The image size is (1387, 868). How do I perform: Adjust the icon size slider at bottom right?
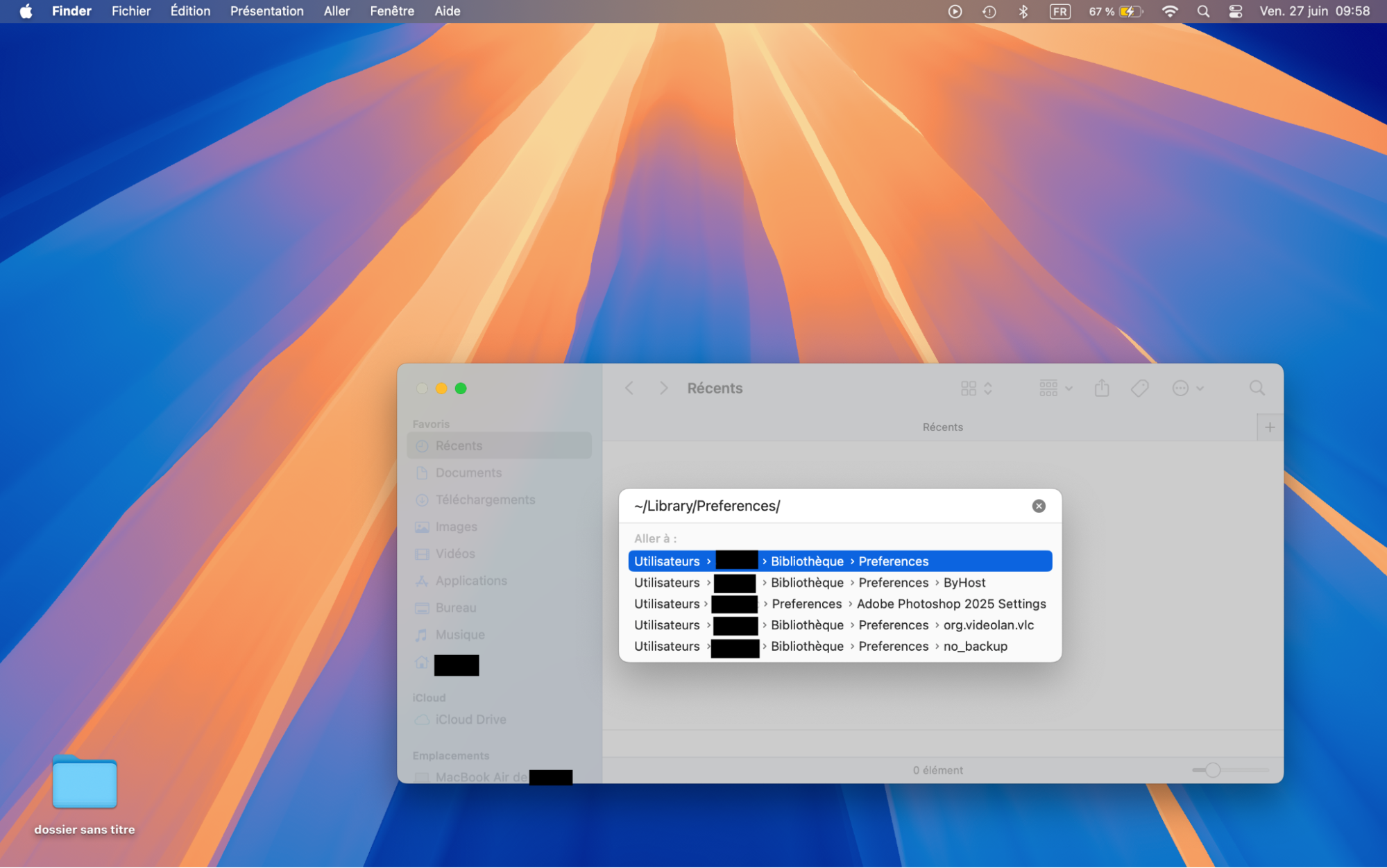click(1213, 770)
